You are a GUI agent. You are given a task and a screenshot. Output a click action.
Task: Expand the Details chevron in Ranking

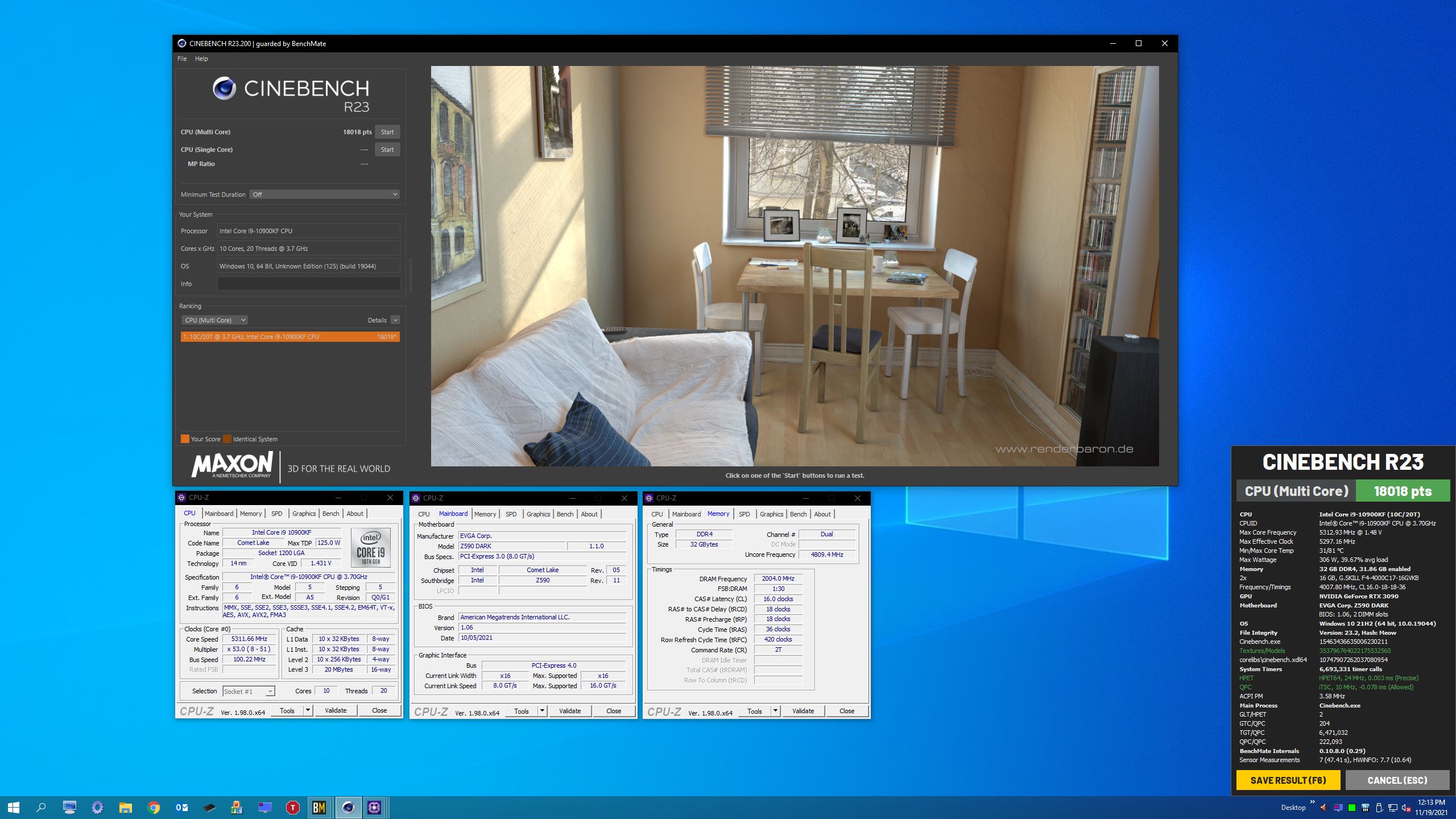pyautogui.click(x=395, y=320)
